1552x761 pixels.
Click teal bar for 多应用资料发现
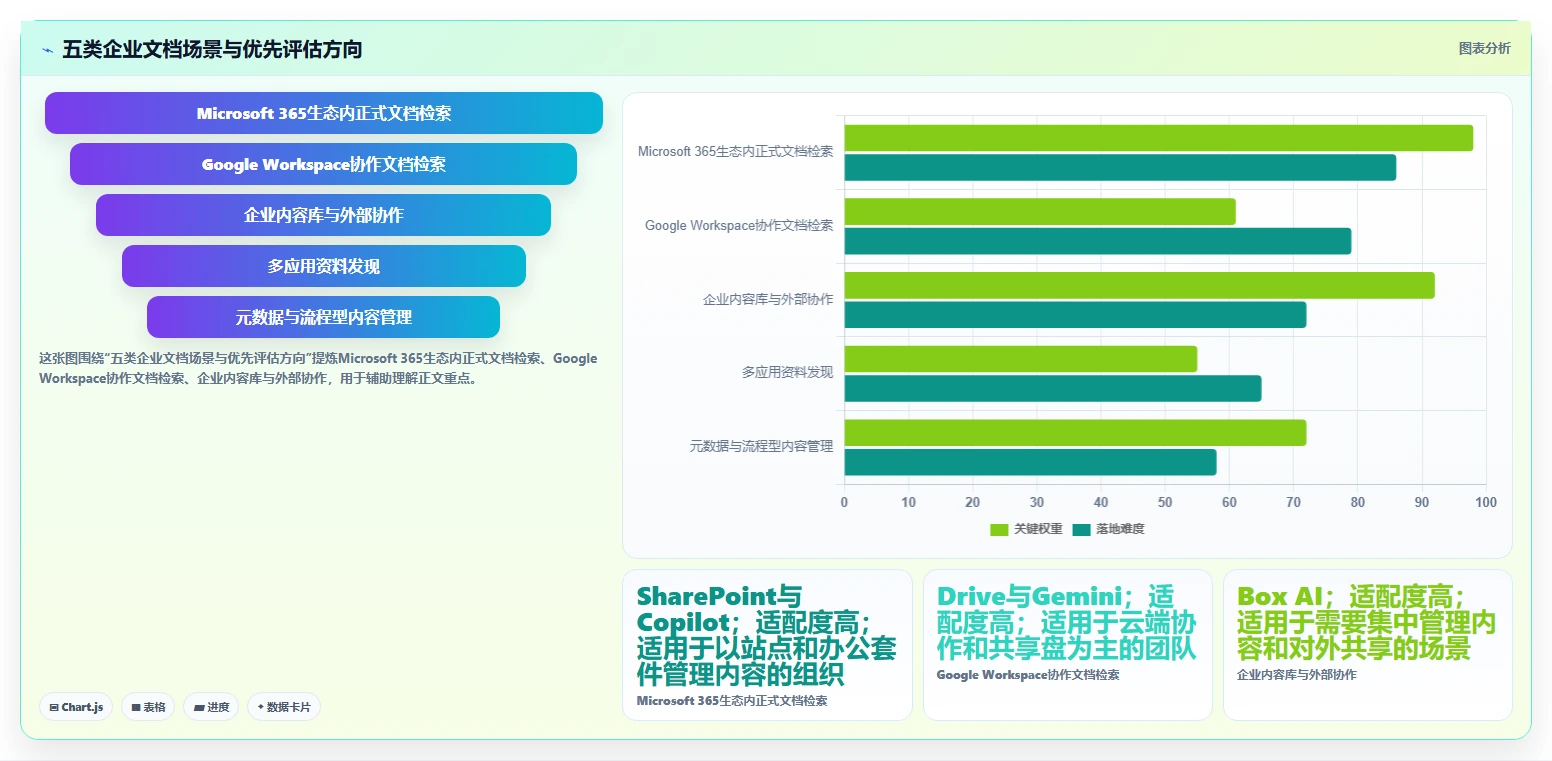click(x=1053, y=388)
